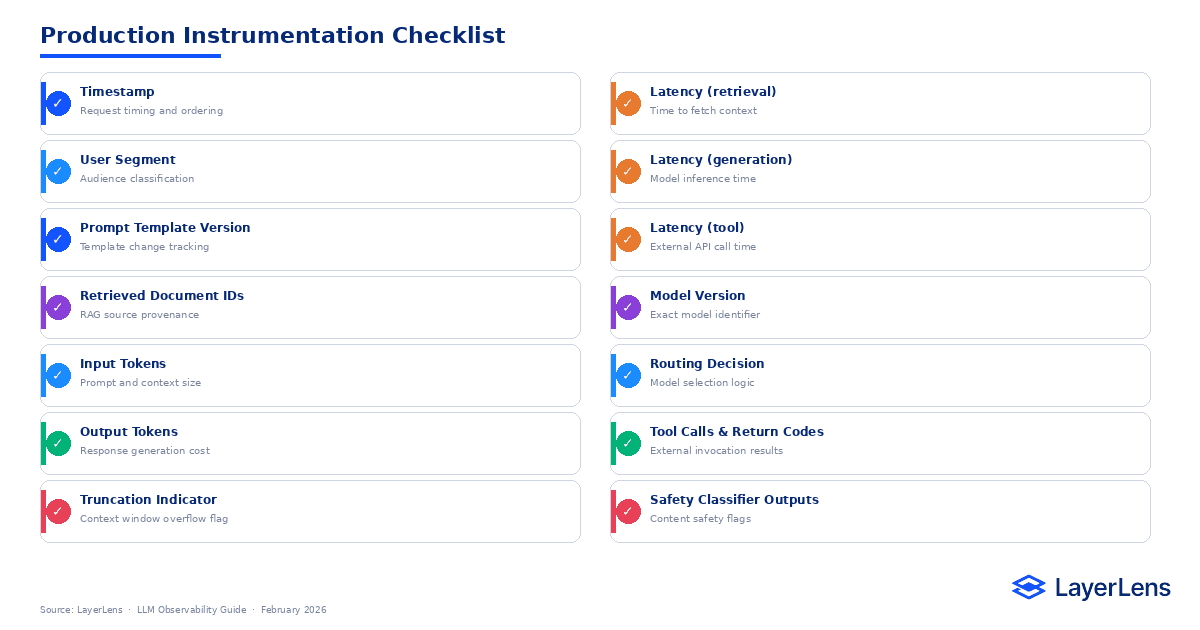Open the Tool Calls & Return Codes title

[x=736, y=432]
